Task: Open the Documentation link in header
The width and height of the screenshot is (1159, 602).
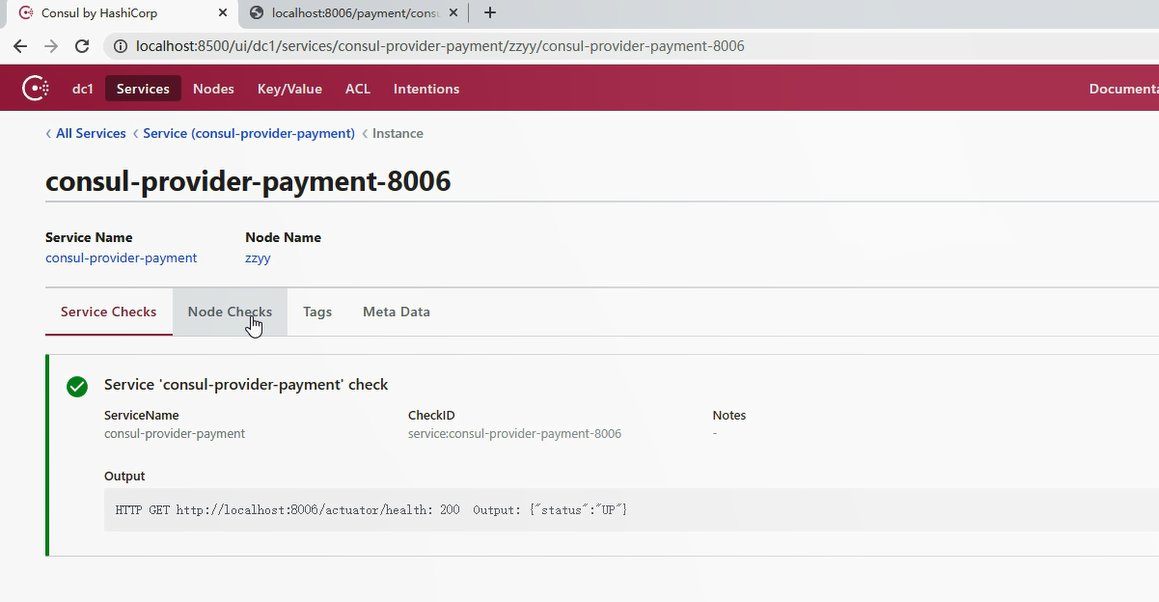Action: pyautogui.click(x=1124, y=89)
